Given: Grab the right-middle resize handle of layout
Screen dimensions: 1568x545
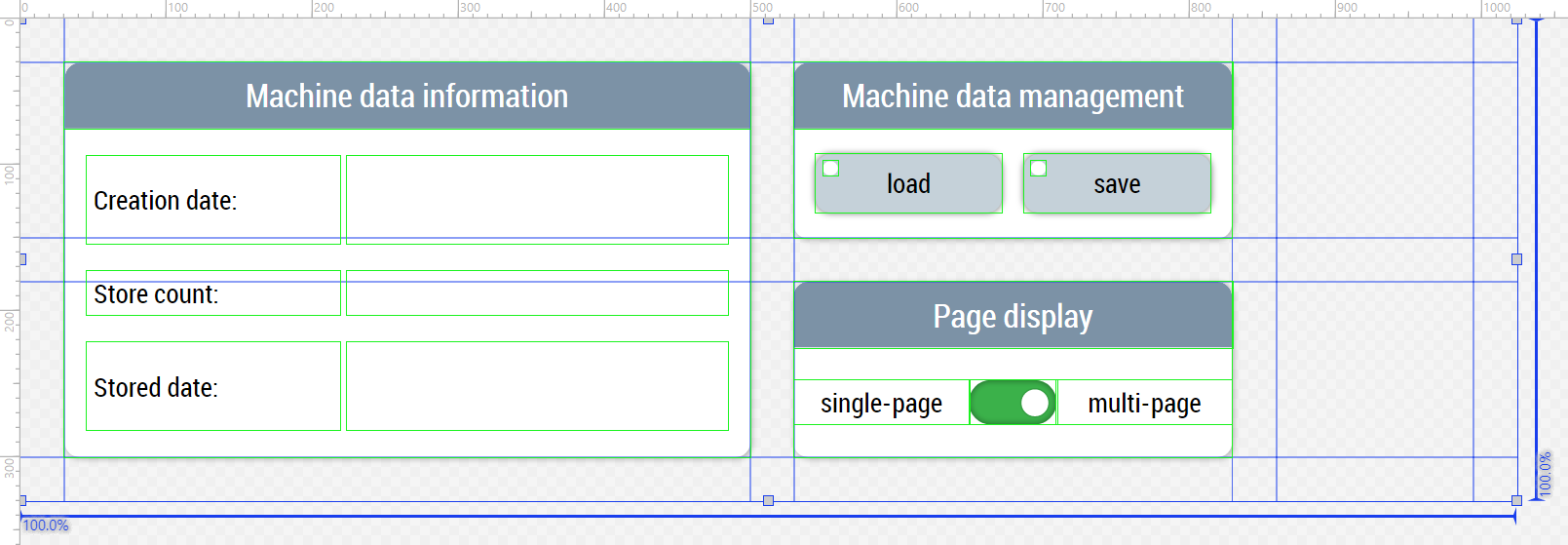Looking at the screenshot, I should 1516,259.
